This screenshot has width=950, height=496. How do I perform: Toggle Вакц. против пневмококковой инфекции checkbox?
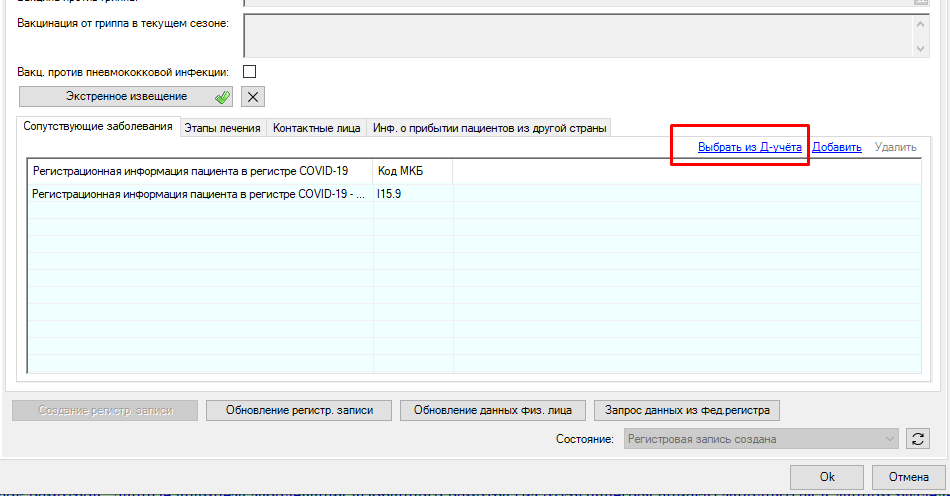pyautogui.click(x=249, y=72)
